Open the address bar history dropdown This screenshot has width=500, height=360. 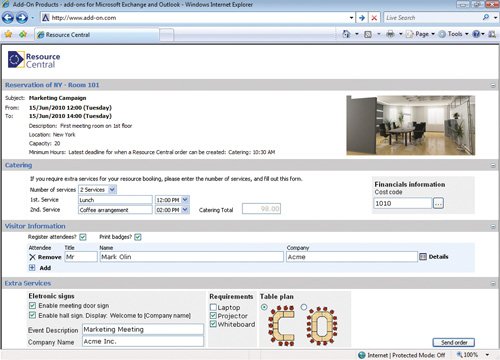coord(351,18)
